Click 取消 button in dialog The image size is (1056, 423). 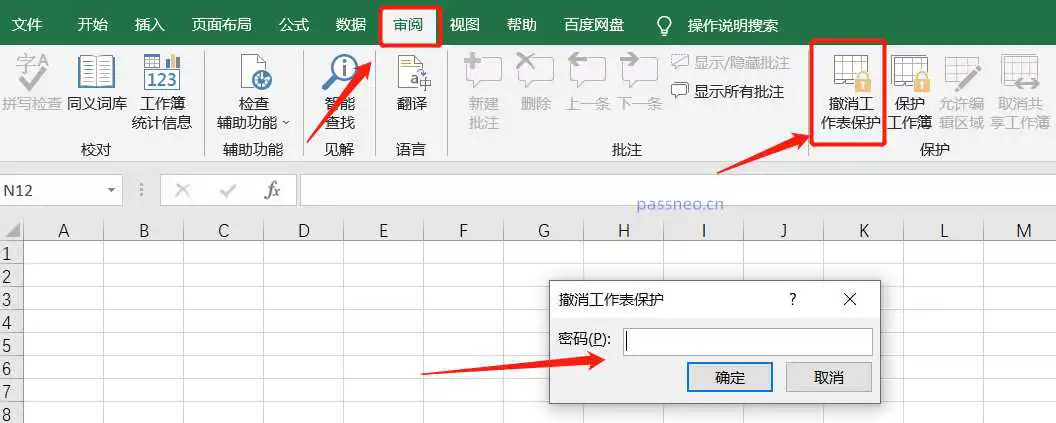coord(829,377)
